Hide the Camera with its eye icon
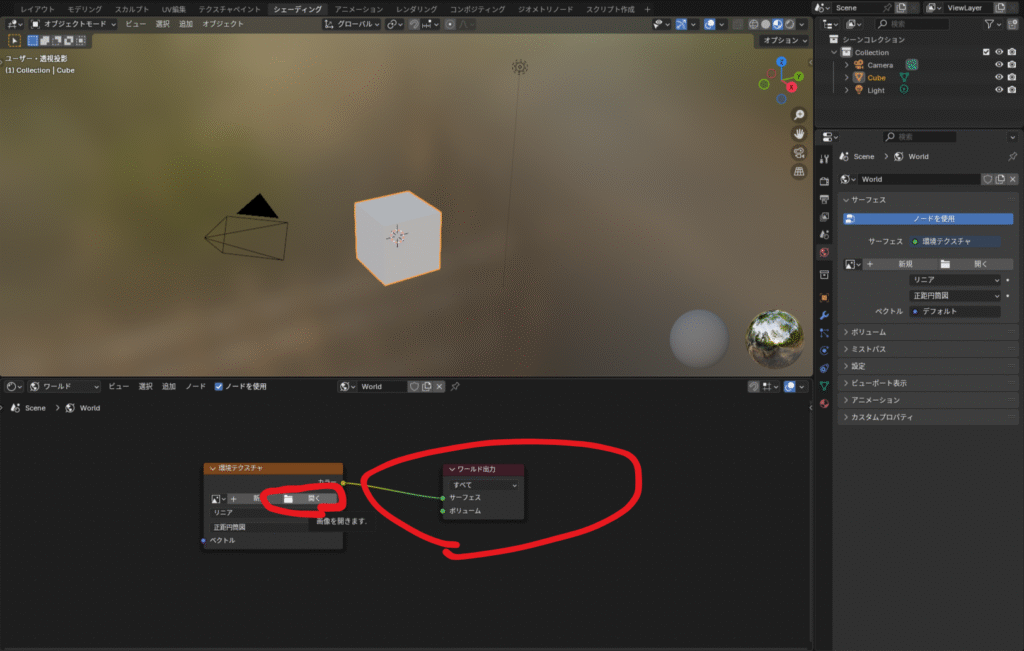Image resolution: width=1024 pixels, height=651 pixels. [999, 65]
